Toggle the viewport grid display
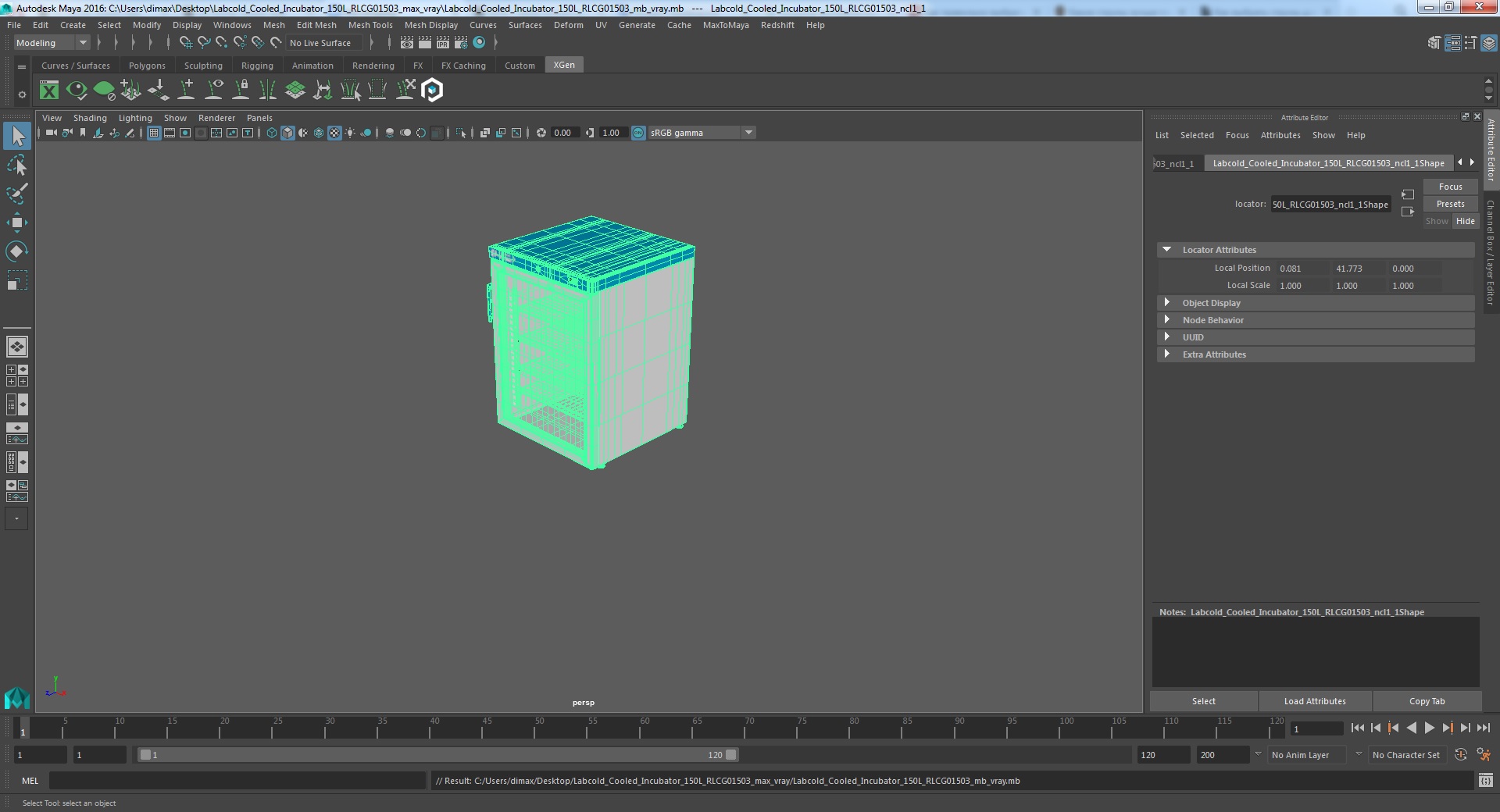 pos(154,133)
